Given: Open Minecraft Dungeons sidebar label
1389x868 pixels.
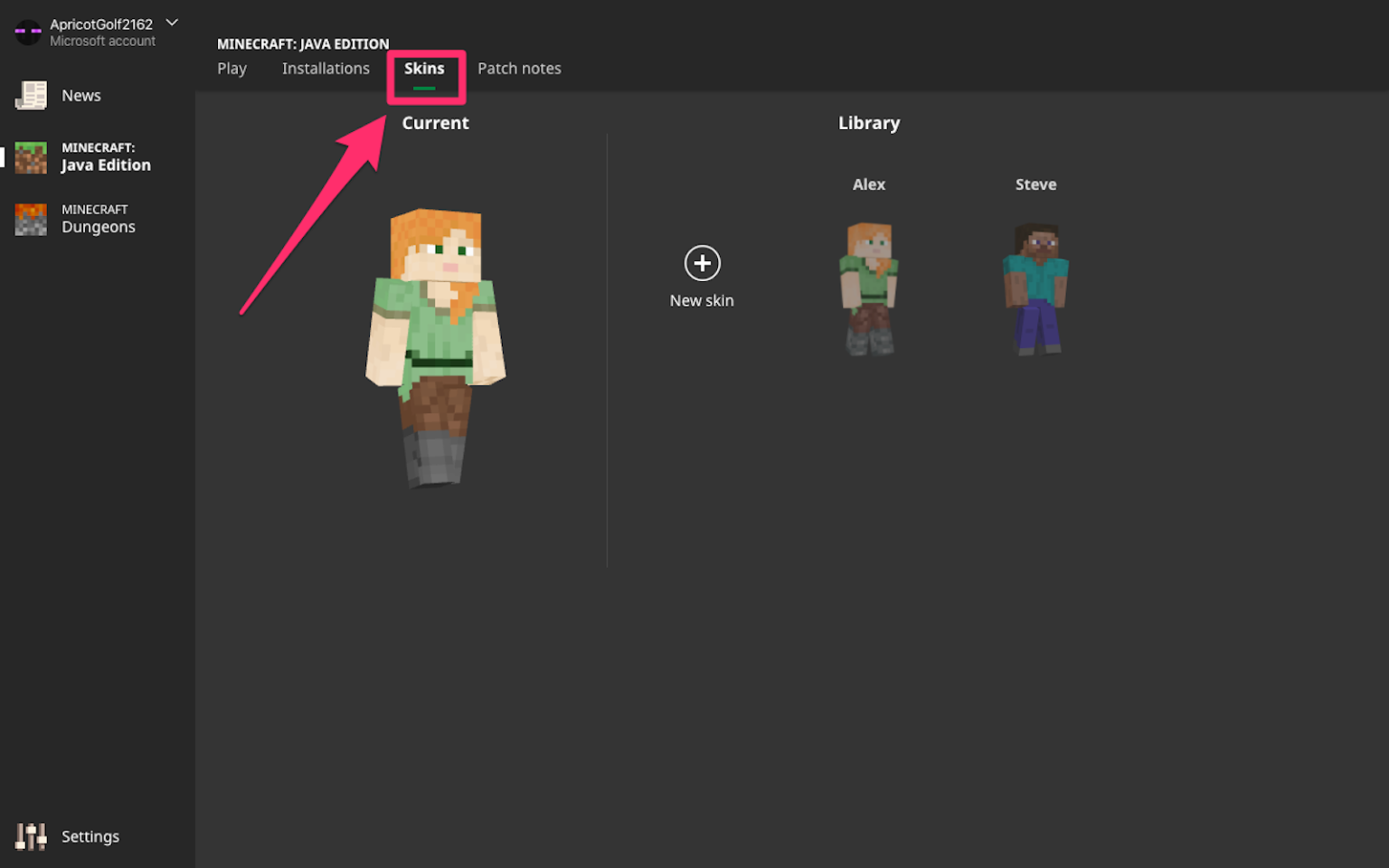Looking at the screenshot, I should (x=98, y=219).
